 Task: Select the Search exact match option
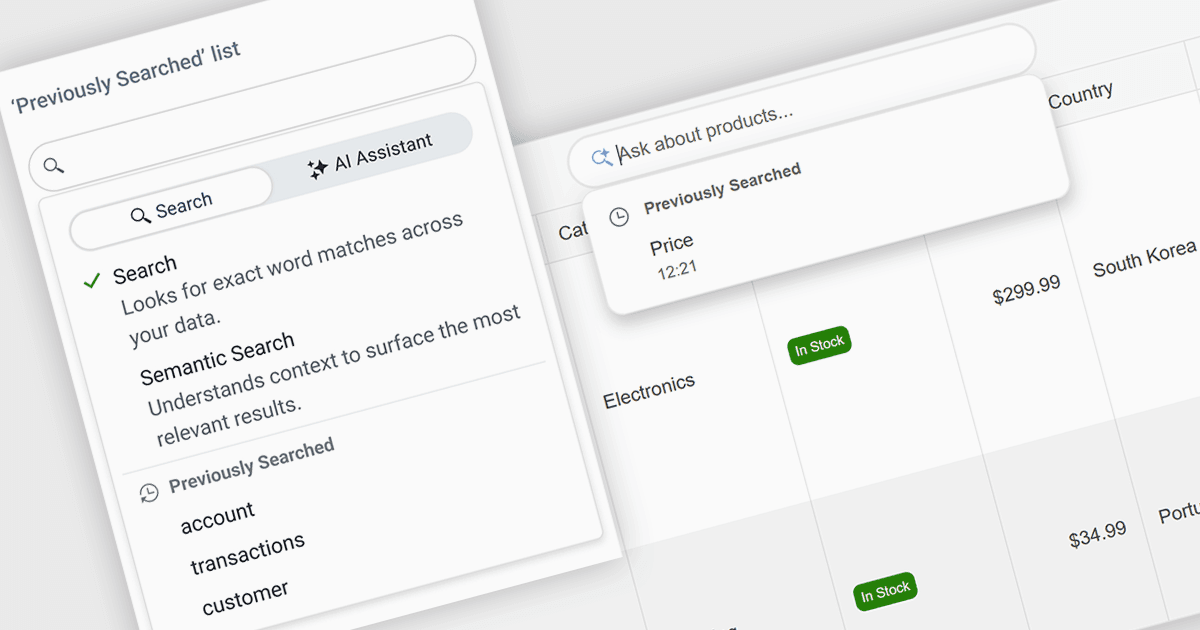(290, 280)
